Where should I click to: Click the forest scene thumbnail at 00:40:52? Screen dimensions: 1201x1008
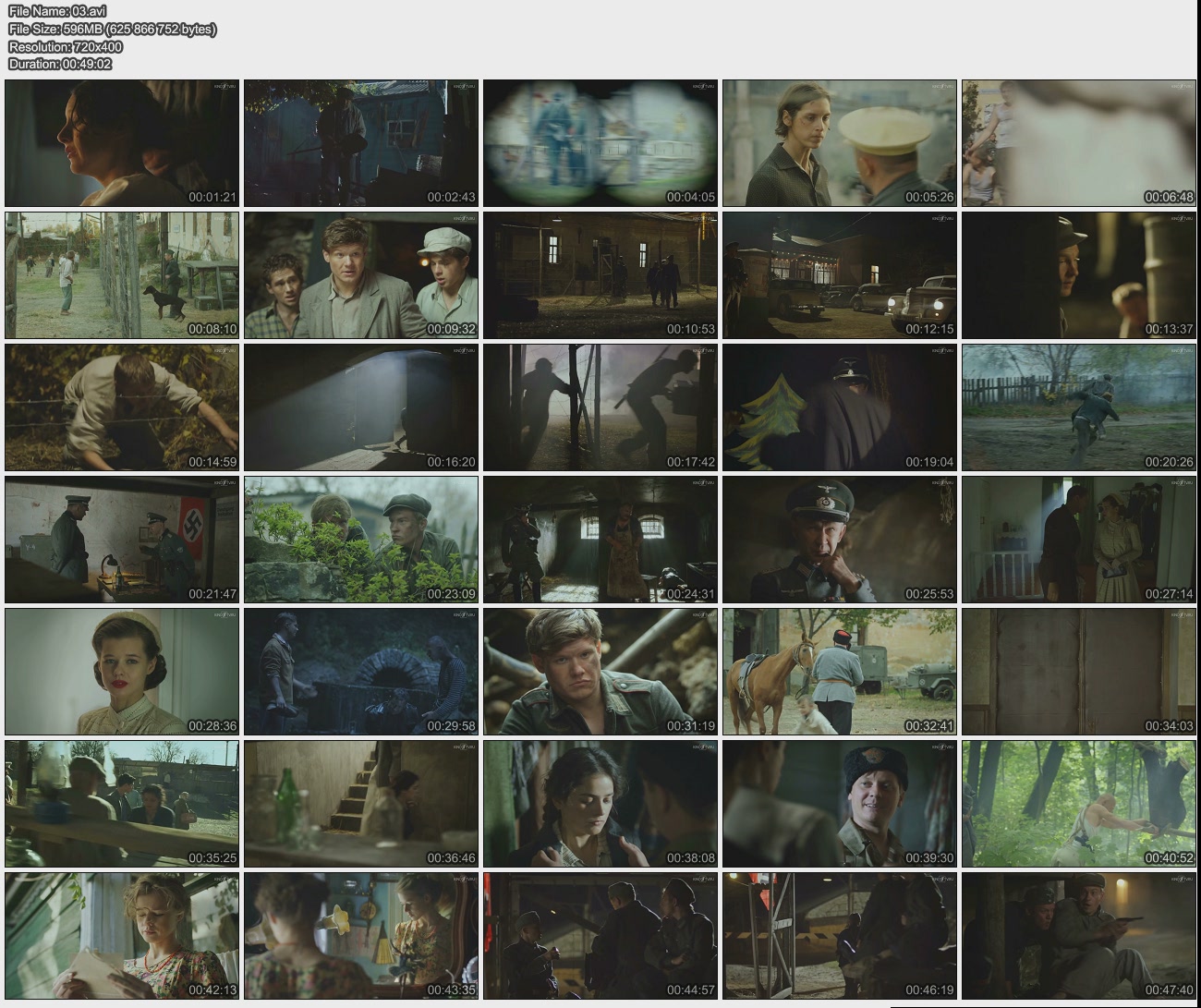click(x=1079, y=804)
